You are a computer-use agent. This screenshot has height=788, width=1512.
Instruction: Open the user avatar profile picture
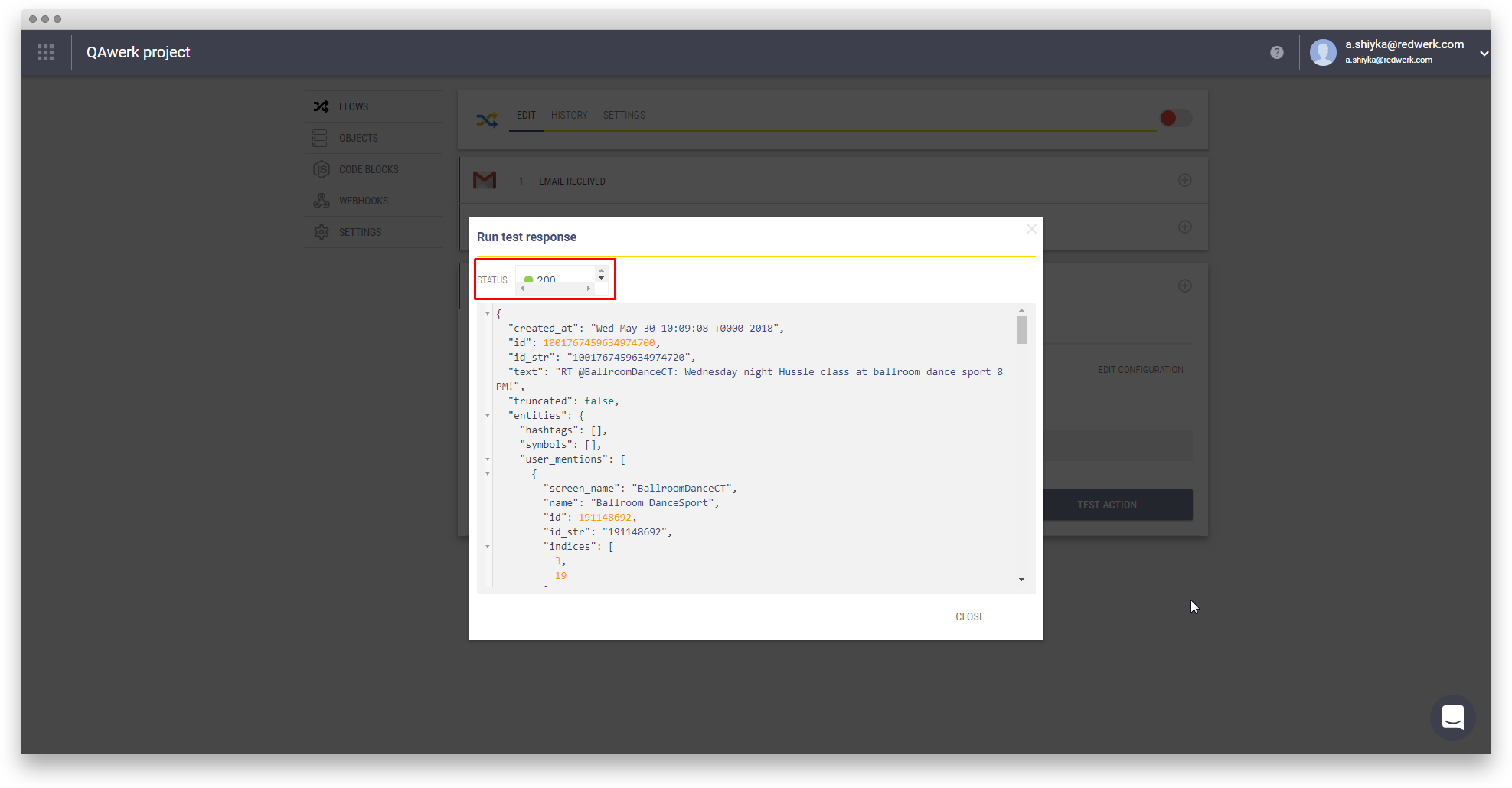point(1323,52)
